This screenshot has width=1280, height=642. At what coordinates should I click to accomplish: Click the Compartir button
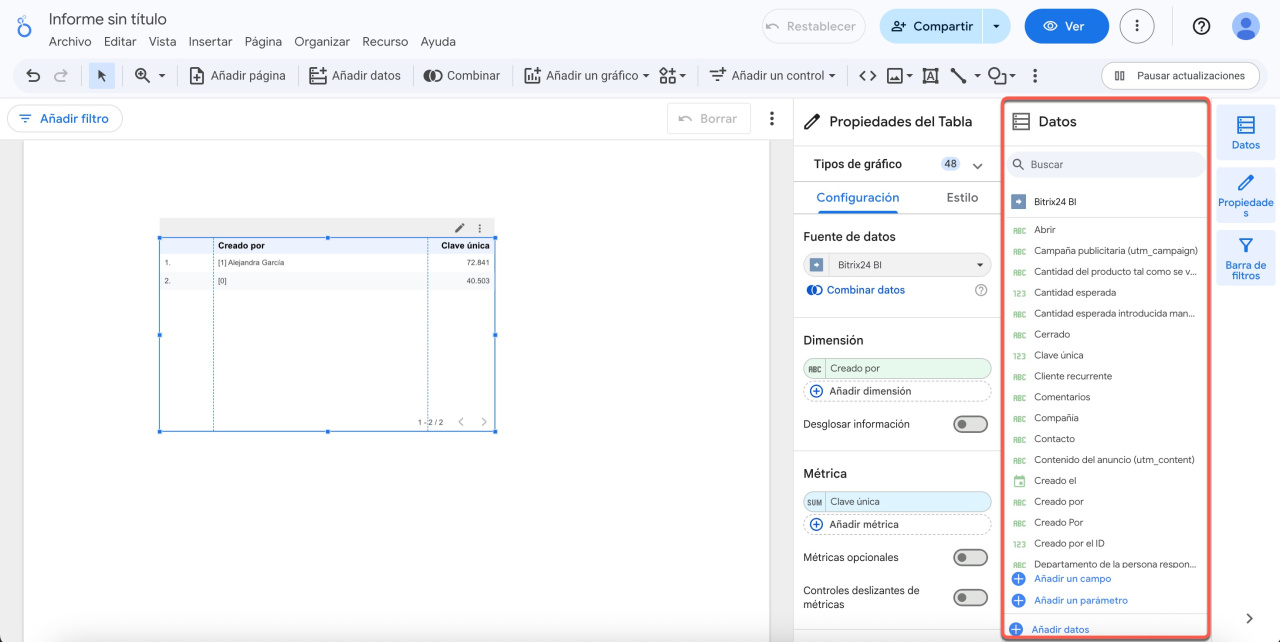(x=931, y=26)
